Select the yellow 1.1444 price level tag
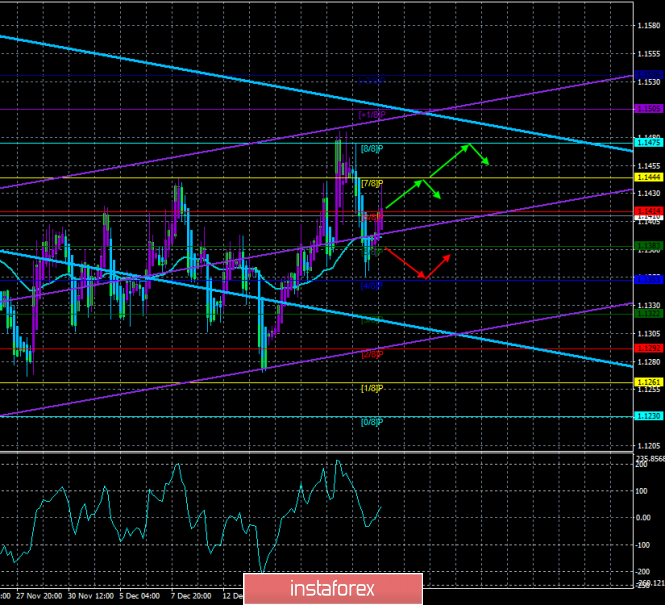665x605 pixels. [649, 177]
